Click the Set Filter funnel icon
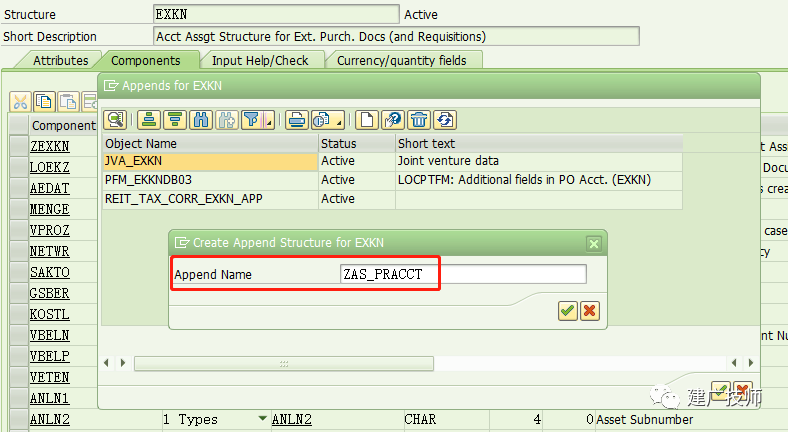This screenshot has height=432, width=788. (252, 120)
